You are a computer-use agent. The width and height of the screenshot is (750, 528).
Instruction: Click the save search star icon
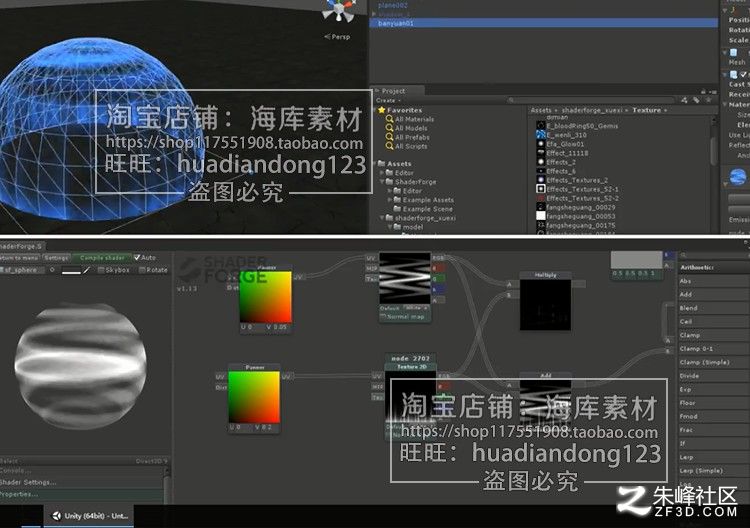(x=708, y=100)
